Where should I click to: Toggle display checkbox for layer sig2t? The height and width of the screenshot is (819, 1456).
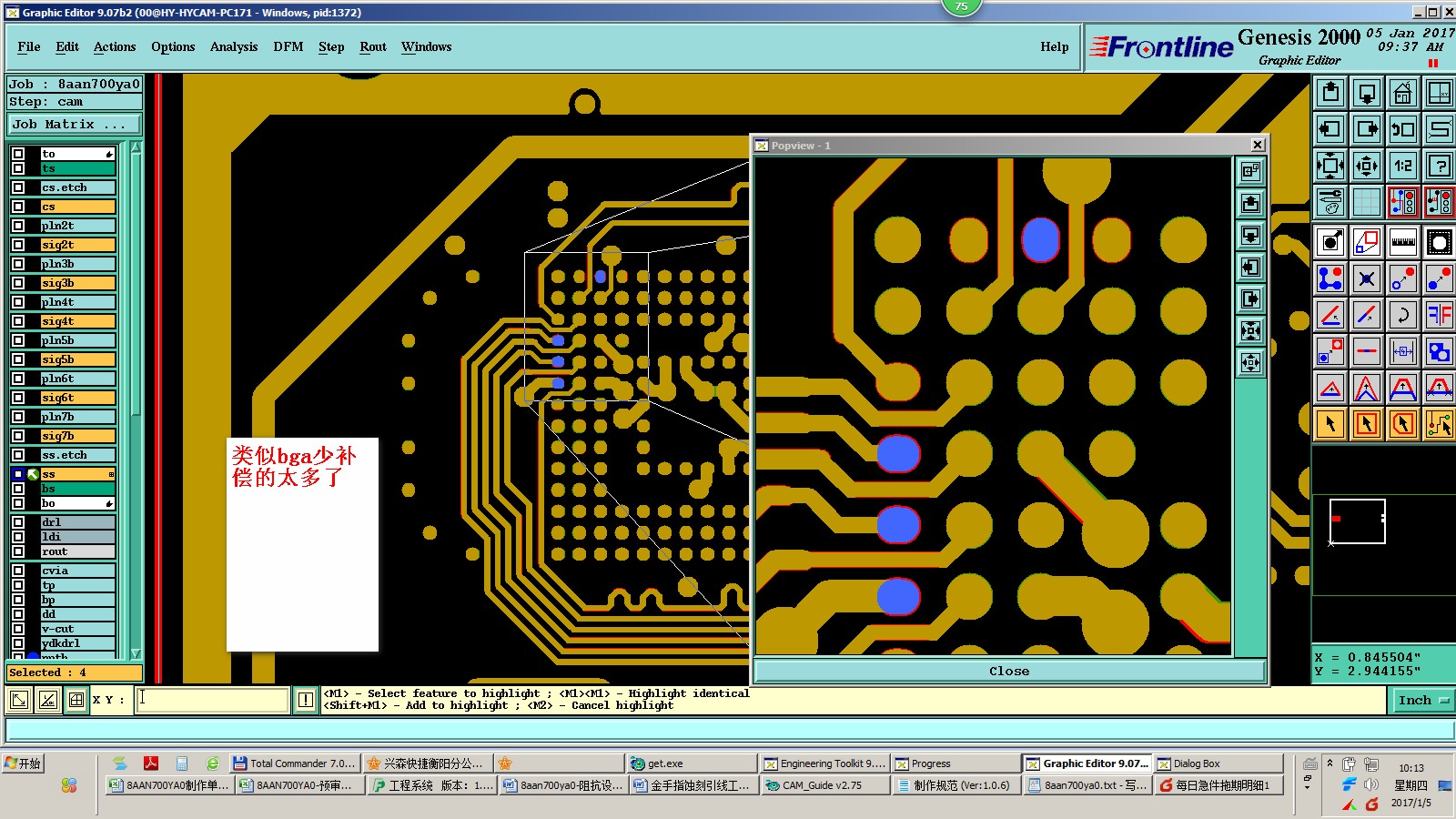pyautogui.click(x=18, y=245)
